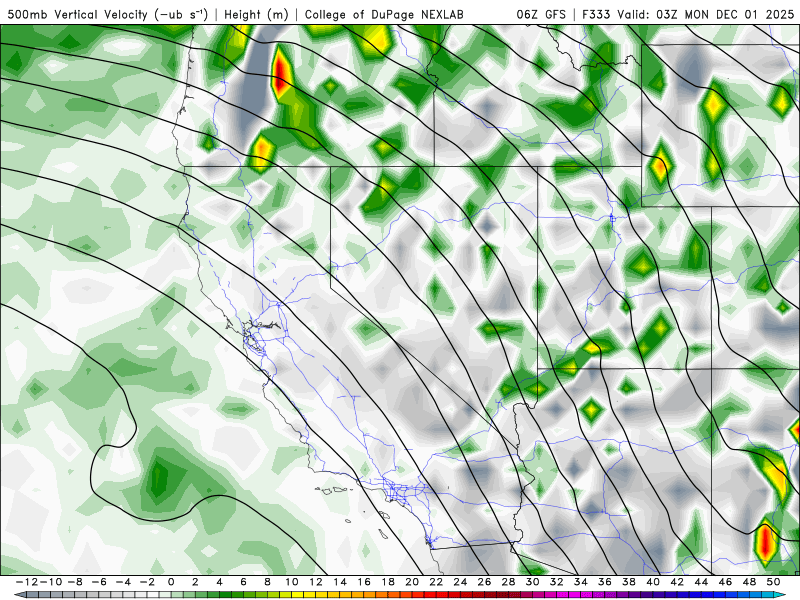
Task: Click the '50' color scale label
Action: 773,582
